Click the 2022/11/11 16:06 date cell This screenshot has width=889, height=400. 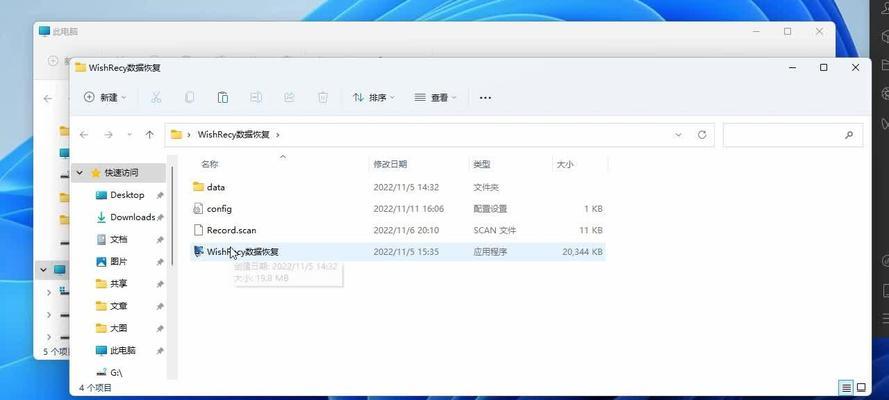(x=408, y=208)
